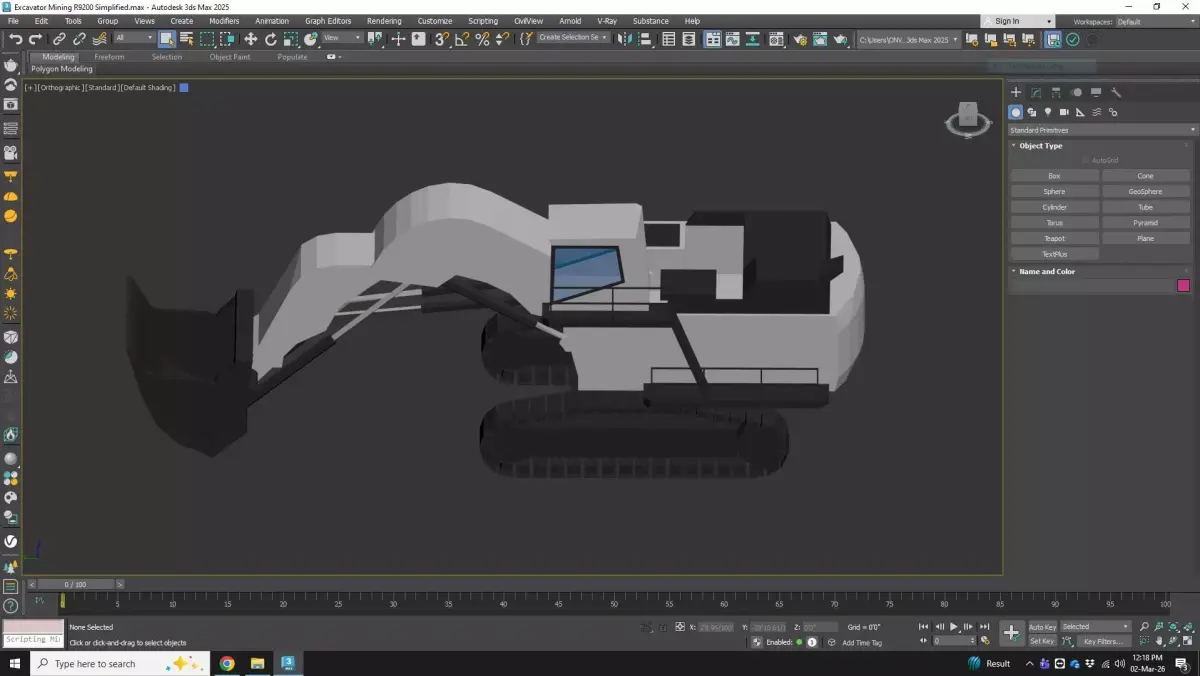This screenshot has width=1200, height=676.
Task: Jump to the end frame control
Action: pyautogui.click(x=985, y=627)
